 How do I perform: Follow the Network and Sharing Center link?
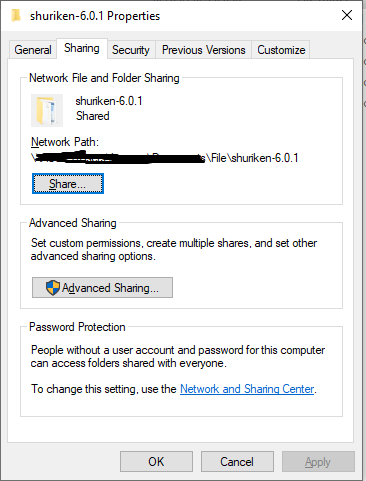coord(247,389)
